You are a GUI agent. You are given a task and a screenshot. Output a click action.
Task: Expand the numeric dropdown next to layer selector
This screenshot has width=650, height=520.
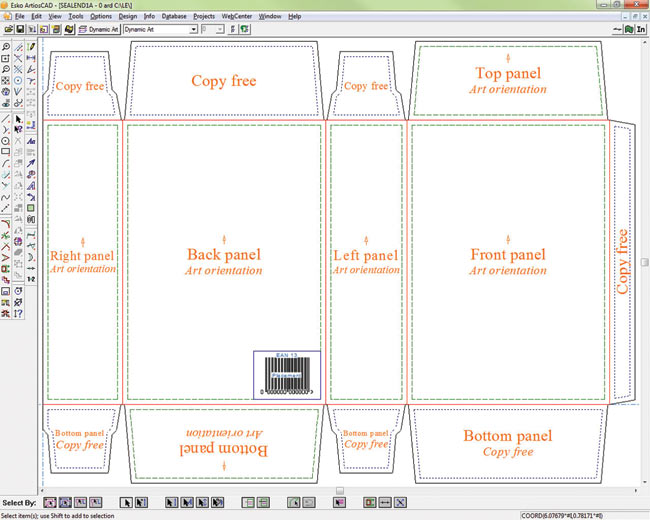pyautogui.click(x=219, y=30)
